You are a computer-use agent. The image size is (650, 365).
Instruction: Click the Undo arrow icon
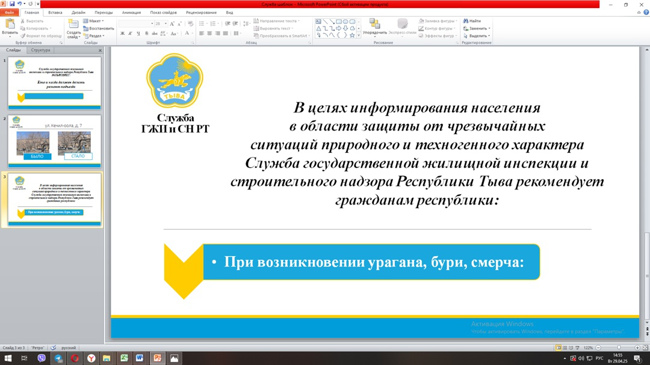(19, 4)
